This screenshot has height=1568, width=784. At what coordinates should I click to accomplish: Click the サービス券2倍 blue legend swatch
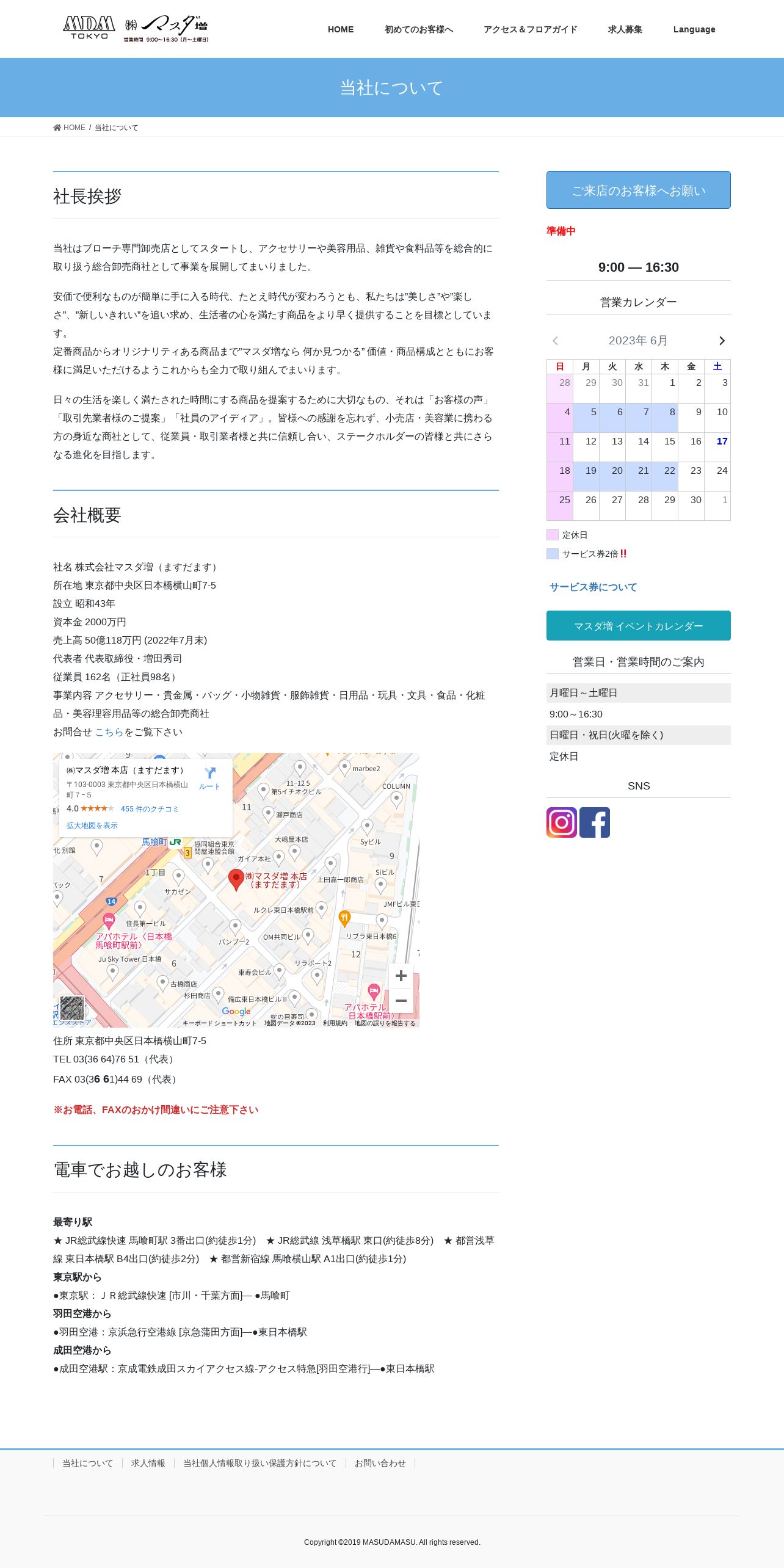click(553, 554)
